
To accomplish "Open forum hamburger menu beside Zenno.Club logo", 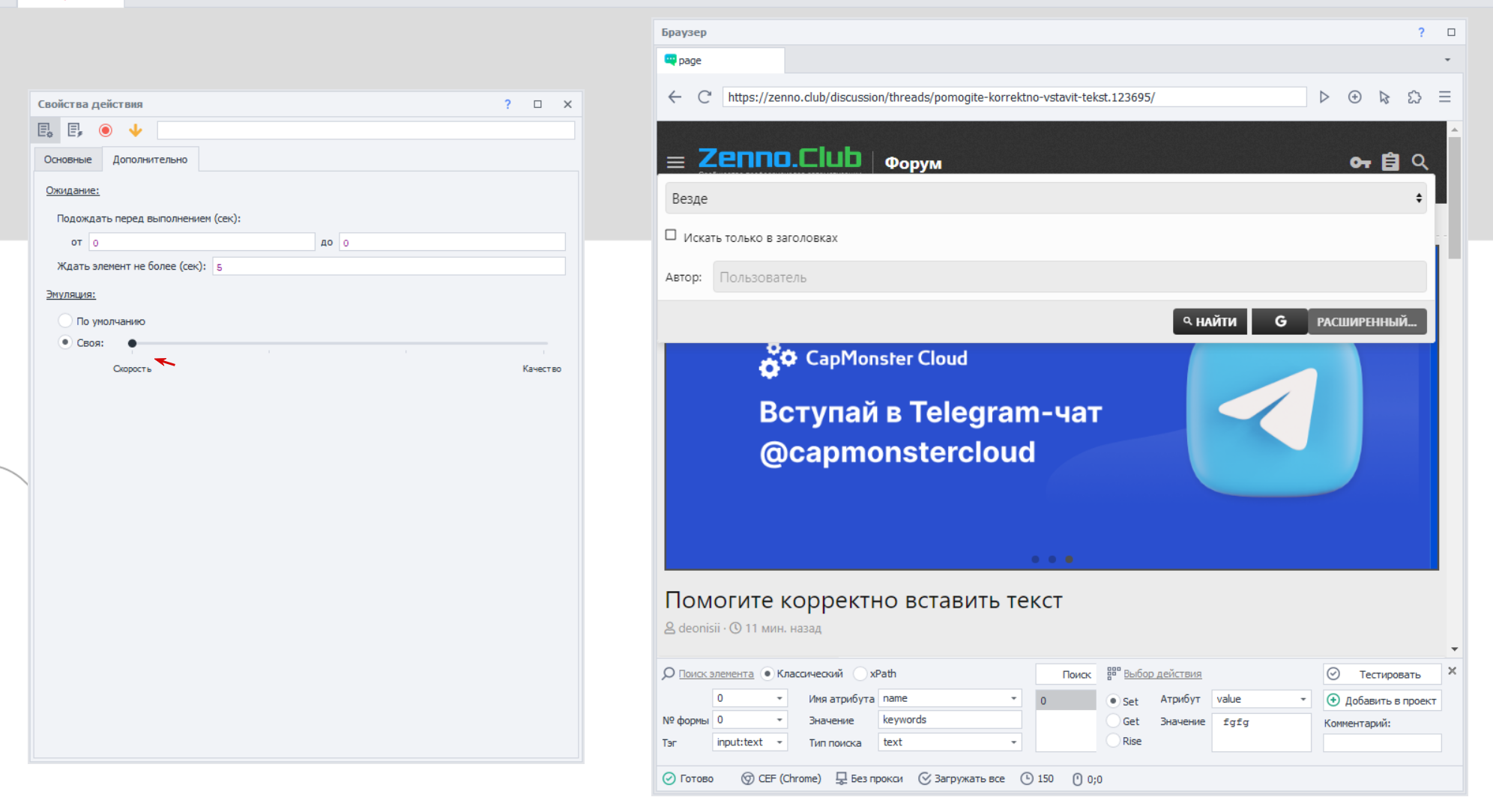I will (675, 162).
